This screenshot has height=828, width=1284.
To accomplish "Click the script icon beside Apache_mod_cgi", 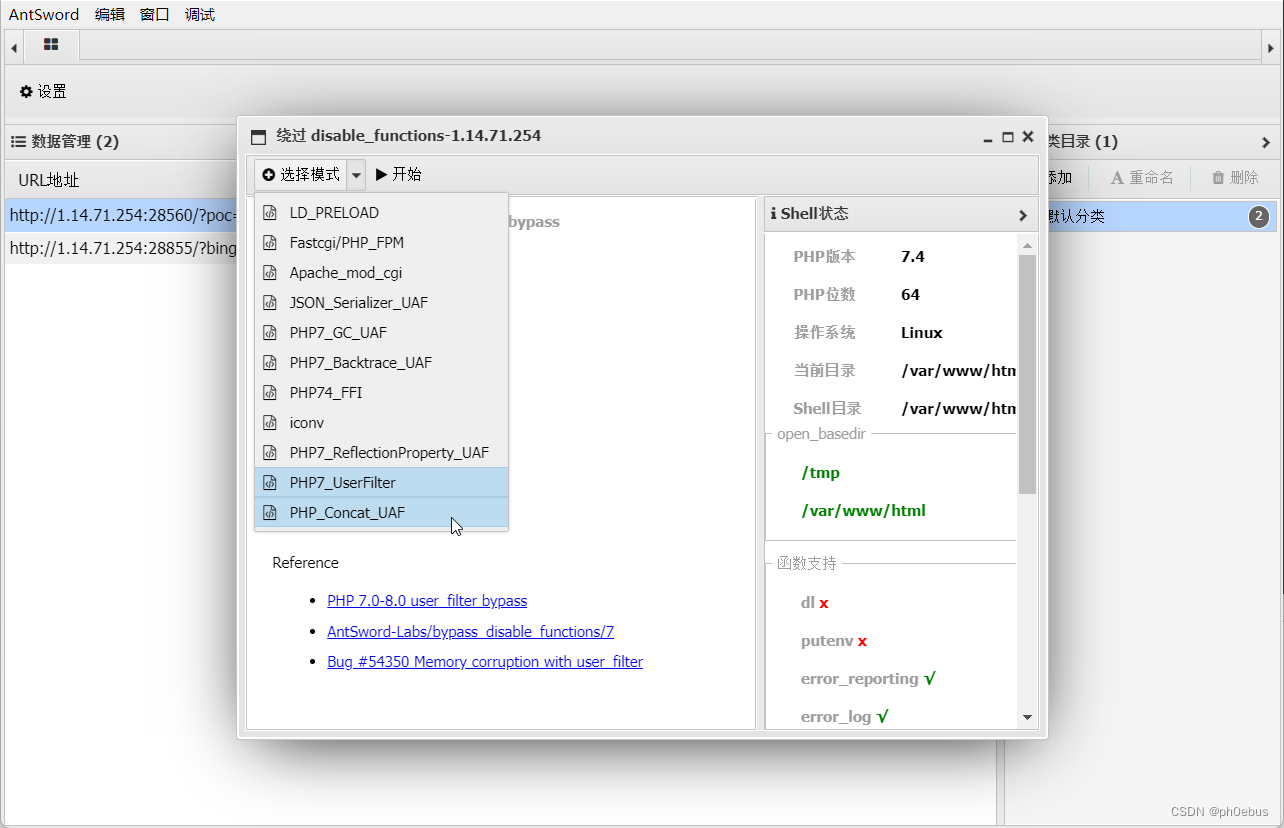I will click(x=269, y=272).
